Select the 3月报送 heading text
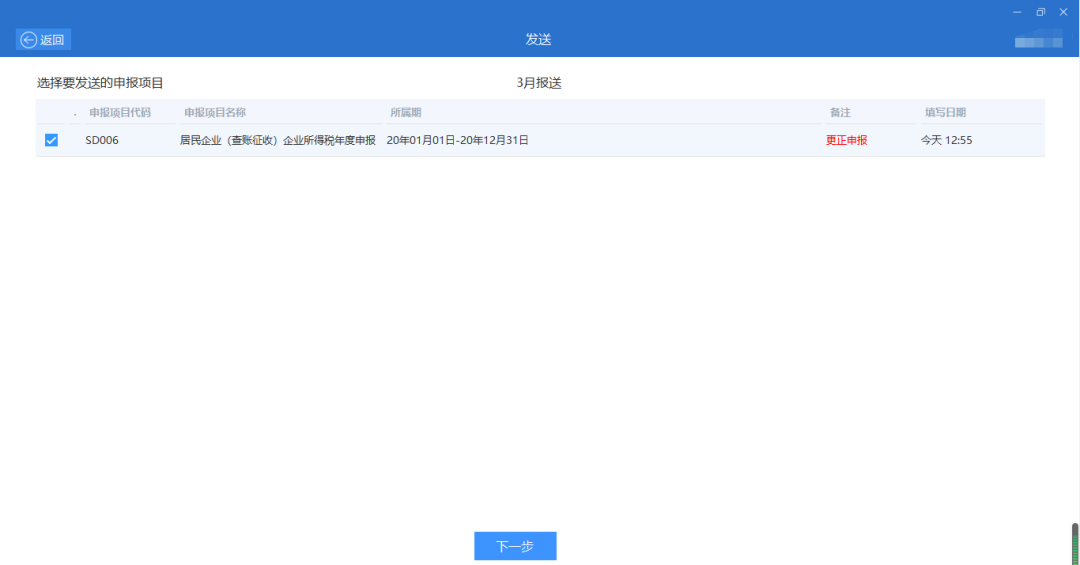This screenshot has height=565, width=1080. pyautogui.click(x=539, y=83)
